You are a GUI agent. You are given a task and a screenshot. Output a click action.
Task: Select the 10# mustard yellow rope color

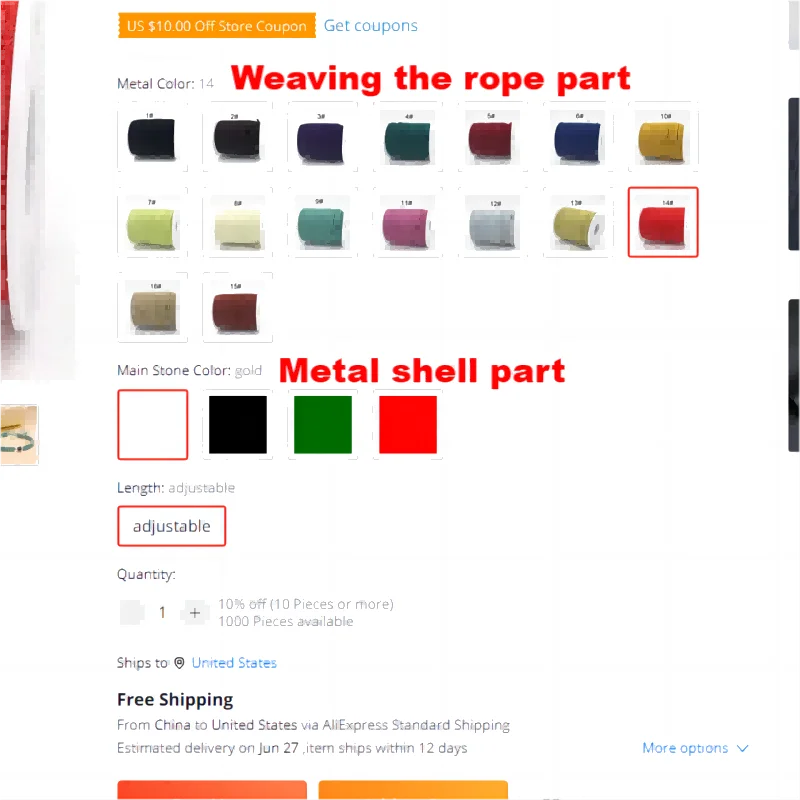pos(663,137)
